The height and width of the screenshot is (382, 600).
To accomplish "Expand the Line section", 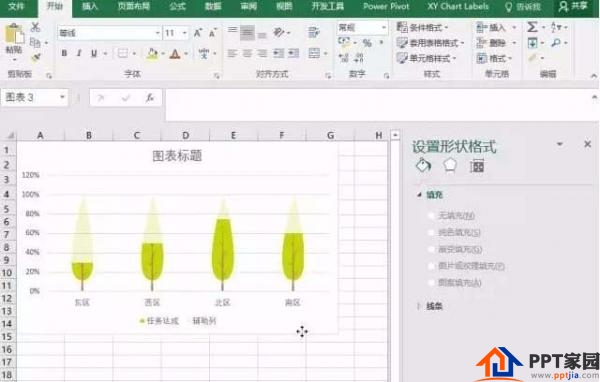I will (x=419, y=306).
